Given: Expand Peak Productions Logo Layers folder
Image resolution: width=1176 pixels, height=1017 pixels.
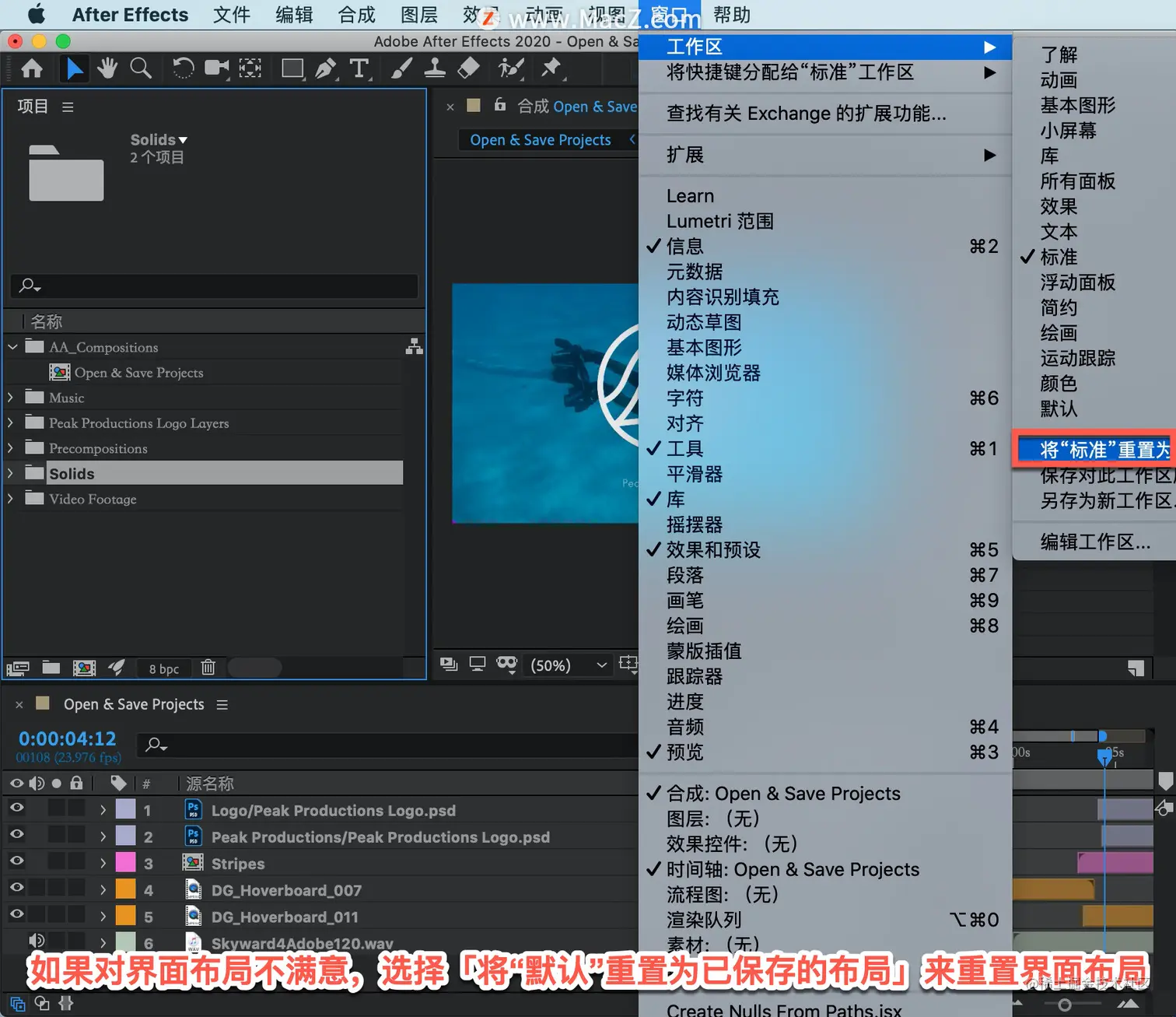Looking at the screenshot, I should coord(10,423).
